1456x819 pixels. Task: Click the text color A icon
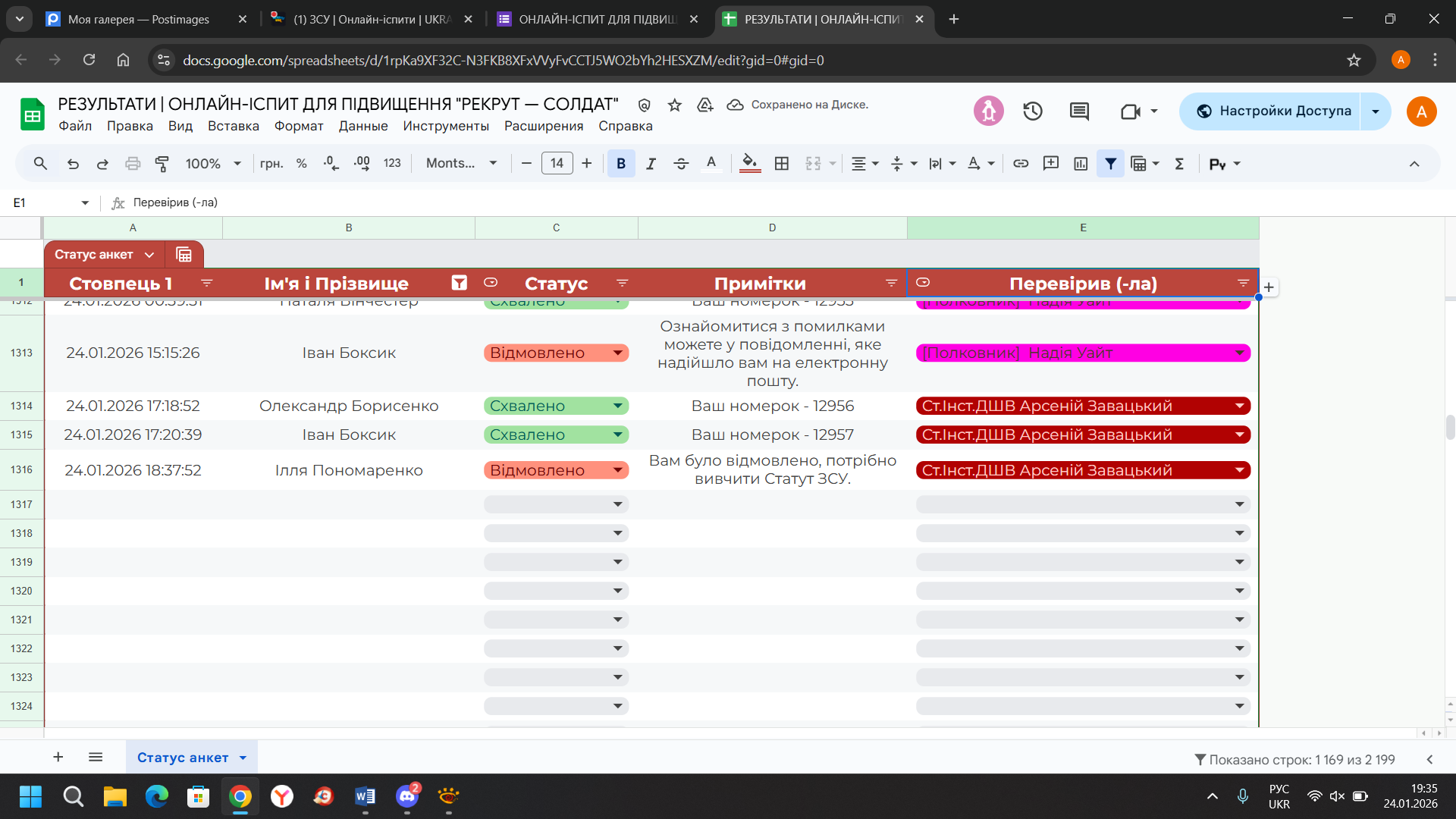click(x=711, y=164)
